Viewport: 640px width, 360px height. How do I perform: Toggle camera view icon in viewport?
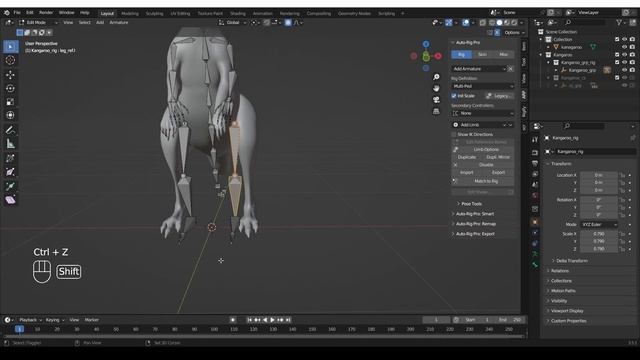point(436,100)
